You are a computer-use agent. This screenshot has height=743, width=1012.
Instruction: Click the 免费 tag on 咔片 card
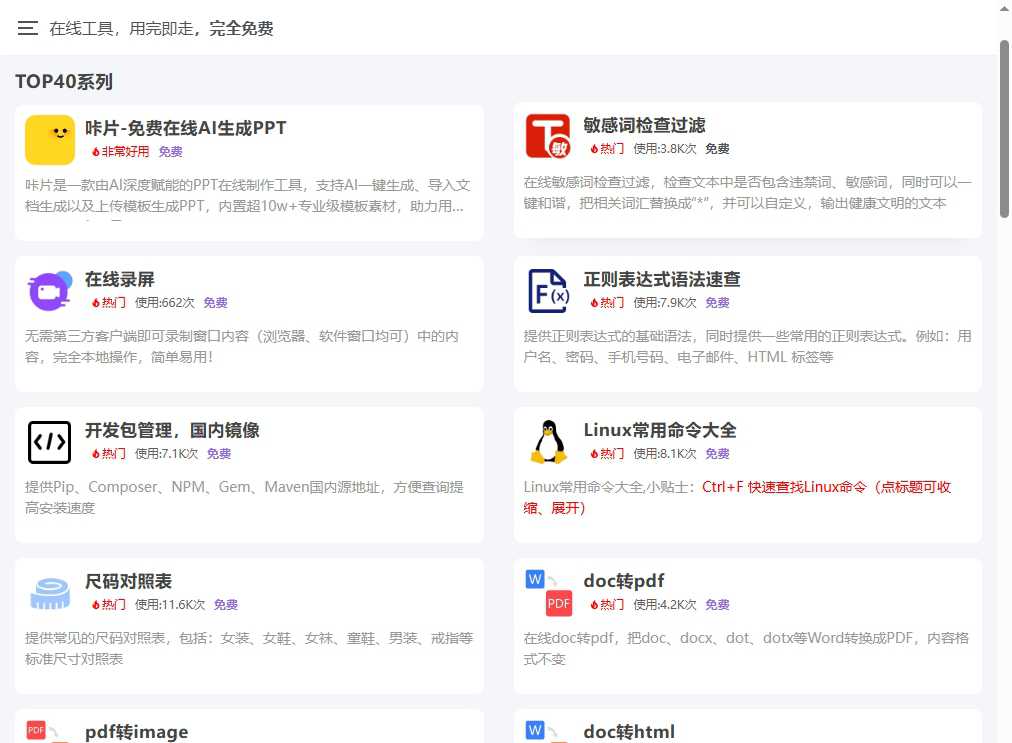pos(170,151)
